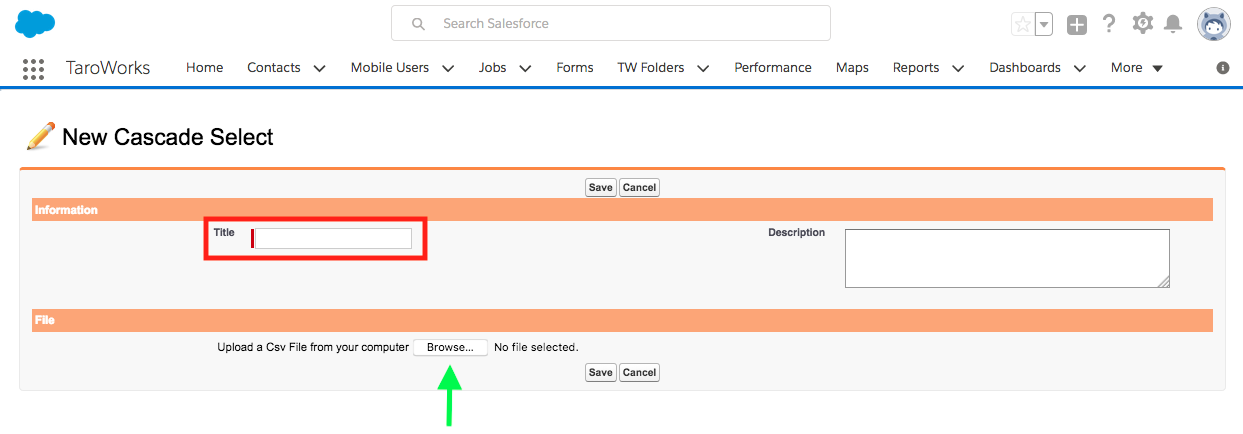Open the help question mark icon

(x=1109, y=24)
